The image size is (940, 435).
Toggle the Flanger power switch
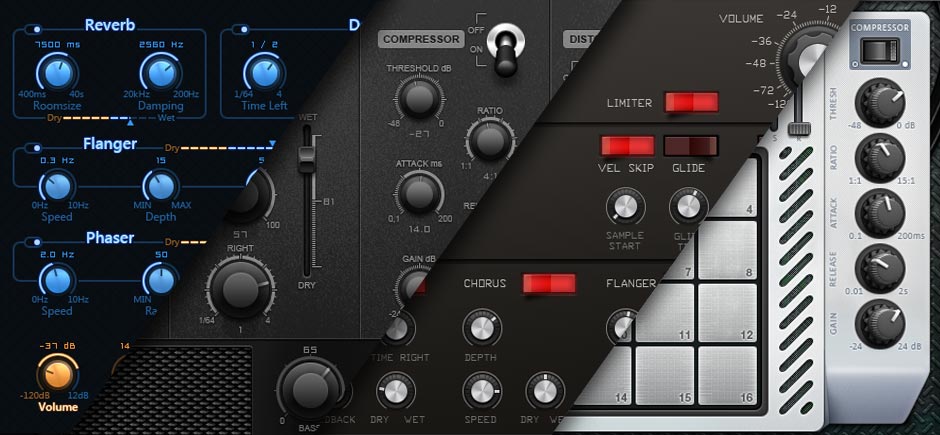click(x=35, y=147)
